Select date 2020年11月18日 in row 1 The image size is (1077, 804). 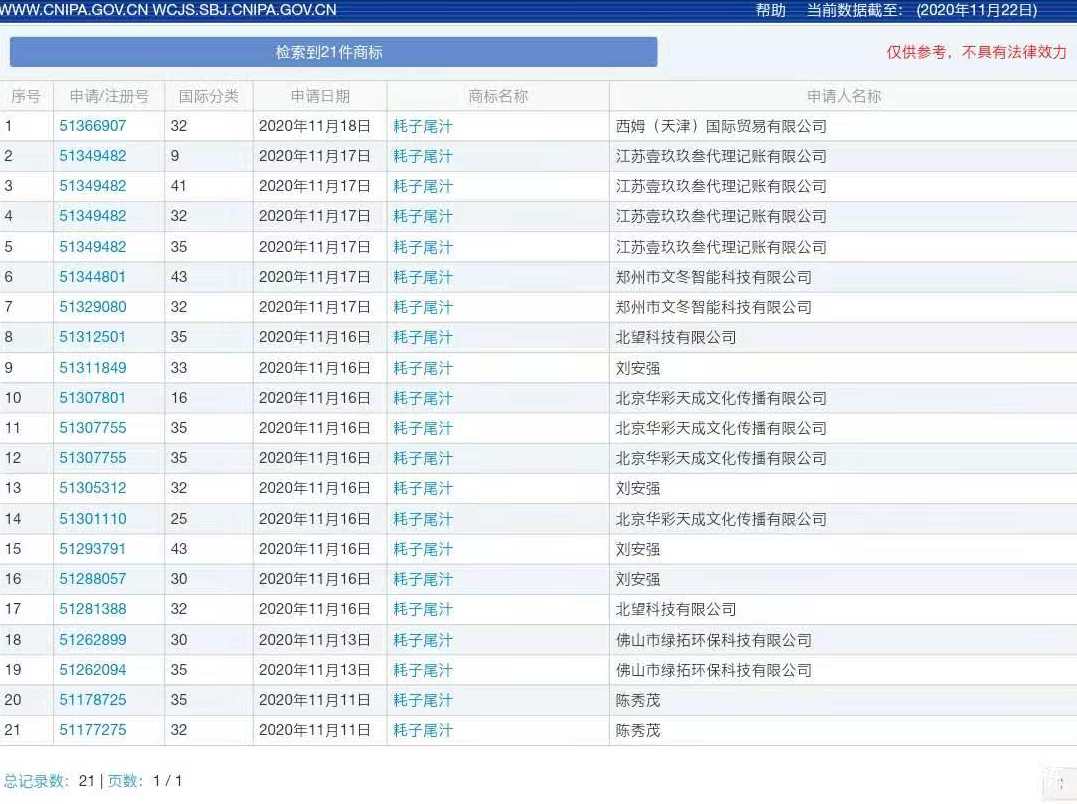[315, 126]
